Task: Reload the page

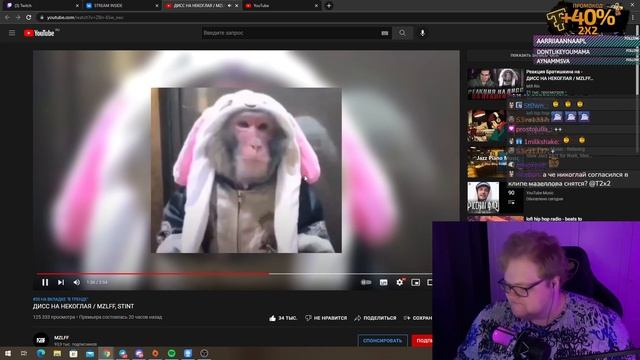Action: click(29, 18)
